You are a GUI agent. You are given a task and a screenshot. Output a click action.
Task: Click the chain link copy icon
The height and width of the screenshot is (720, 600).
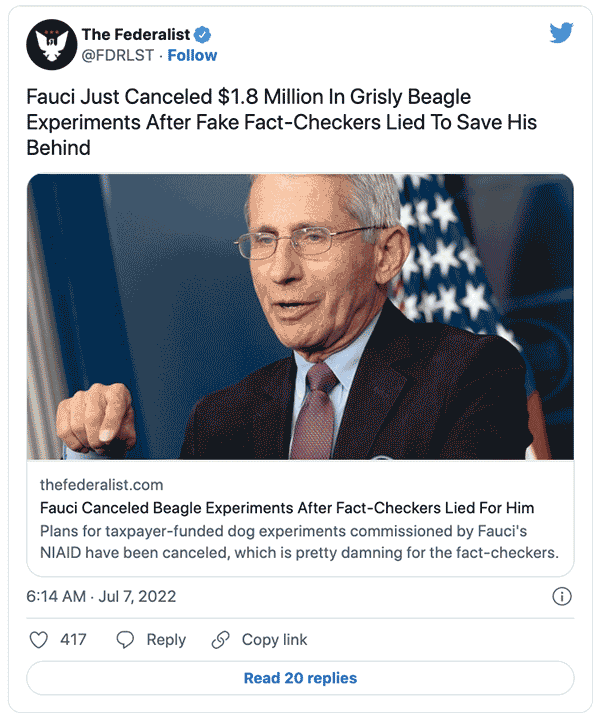220,640
